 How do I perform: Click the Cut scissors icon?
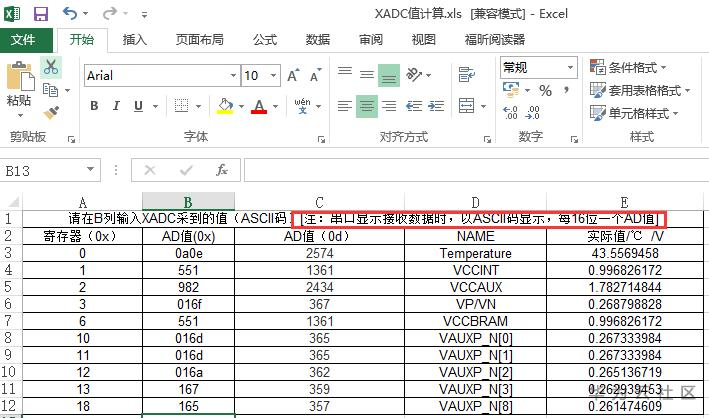51,67
